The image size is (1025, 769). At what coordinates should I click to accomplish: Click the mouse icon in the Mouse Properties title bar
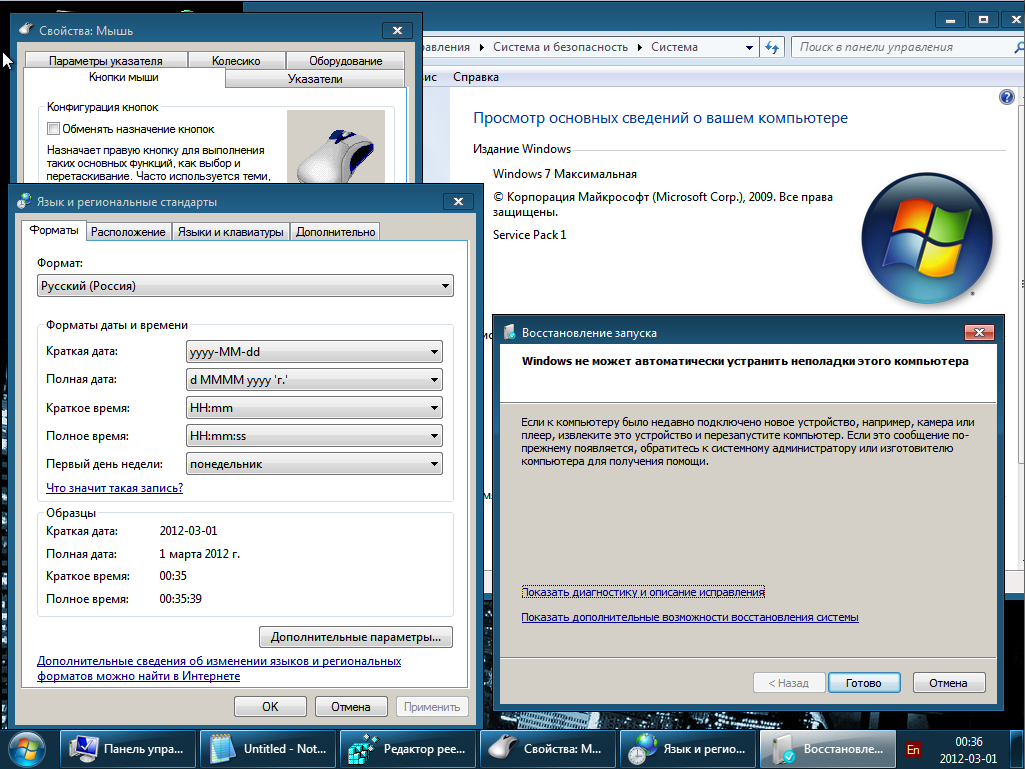[x=25, y=30]
